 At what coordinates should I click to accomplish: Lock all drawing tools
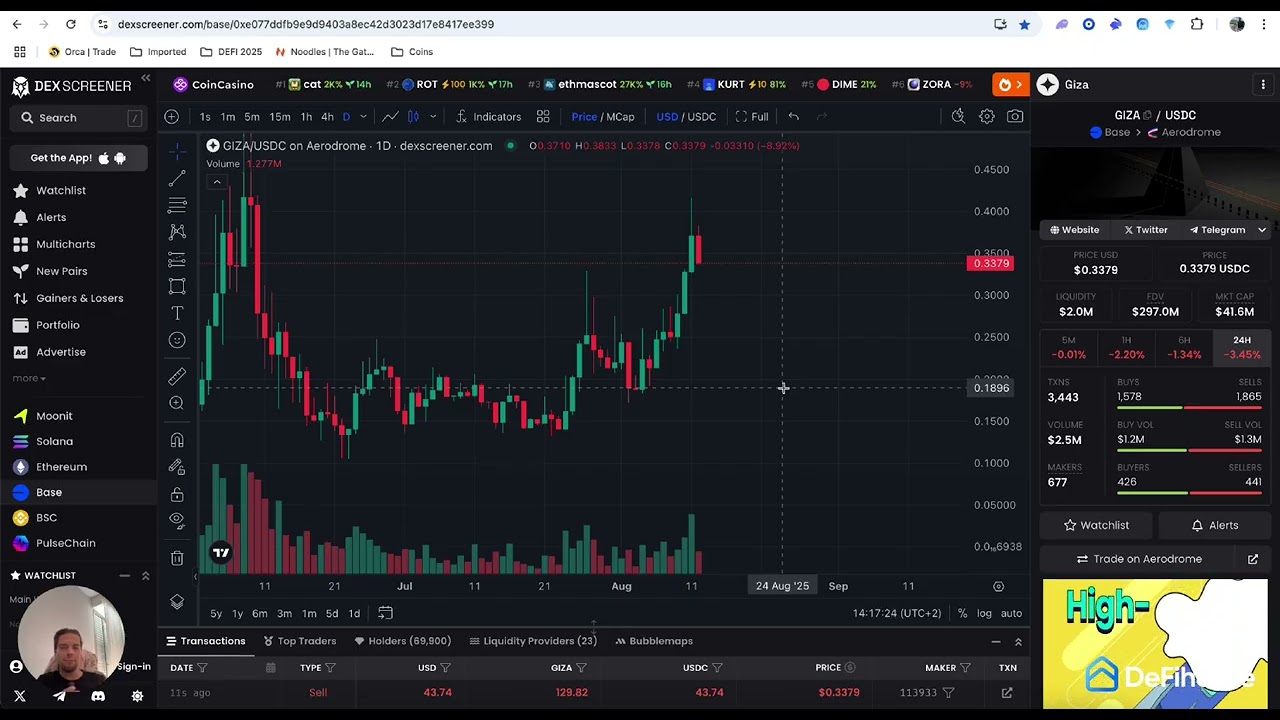(x=177, y=494)
